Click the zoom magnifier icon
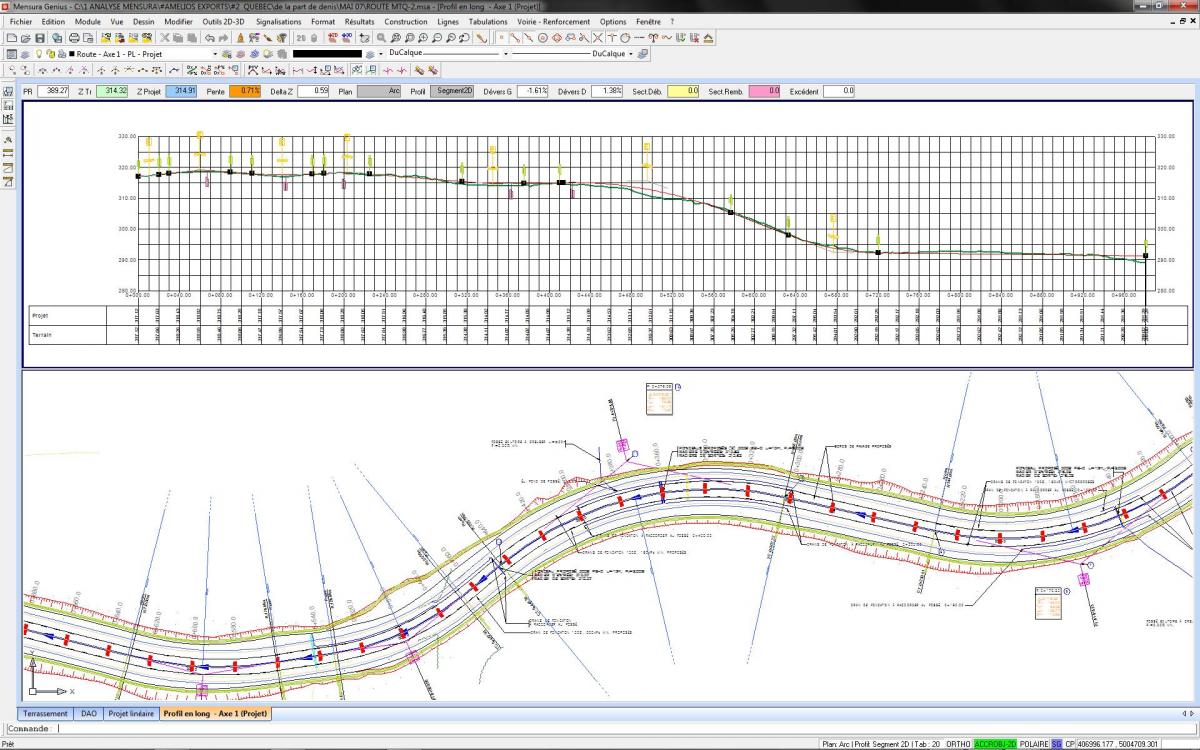The width and height of the screenshot is (1200, 750). [381, 38]
